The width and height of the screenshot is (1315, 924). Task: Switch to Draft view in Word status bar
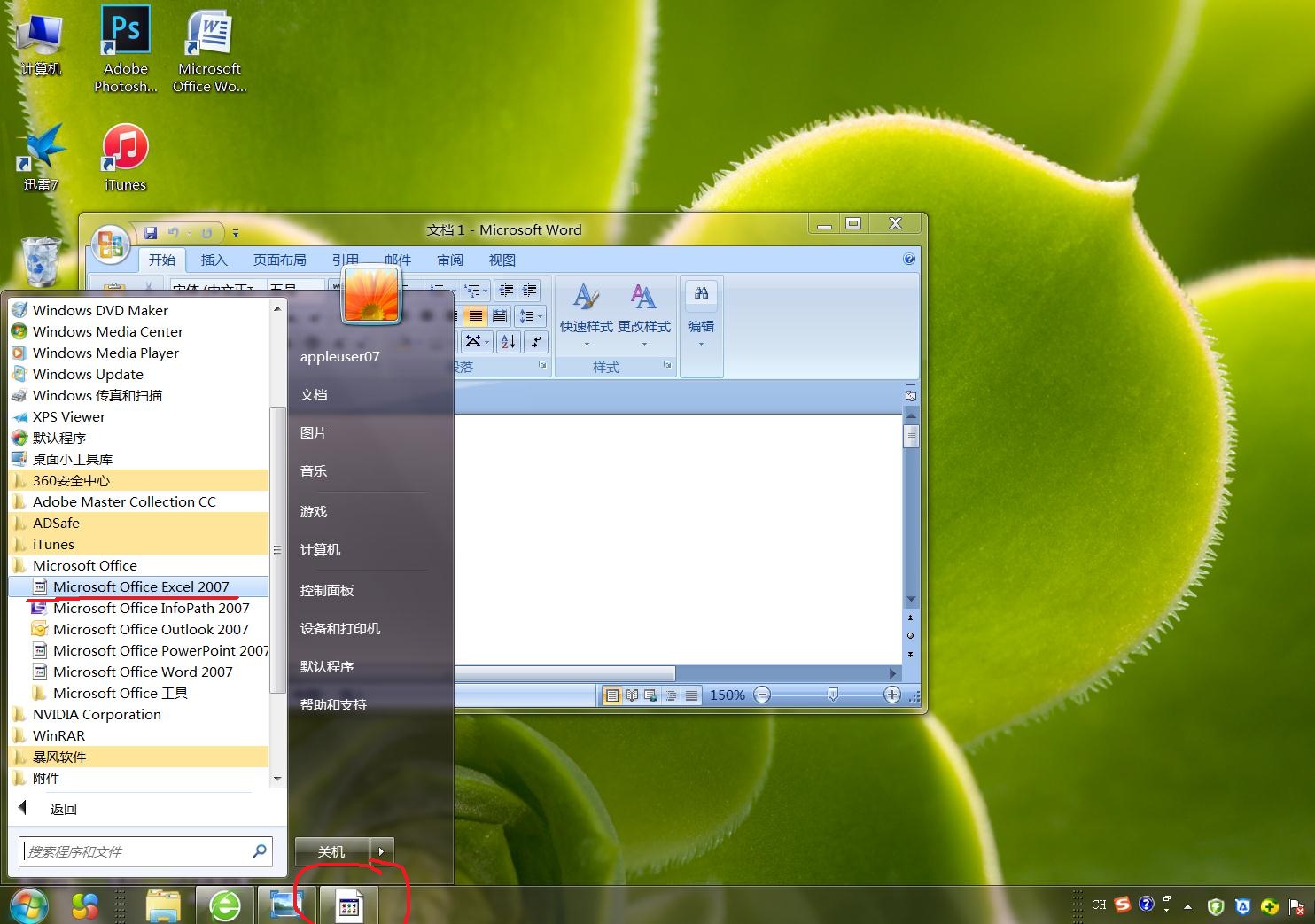click(691, 695)
